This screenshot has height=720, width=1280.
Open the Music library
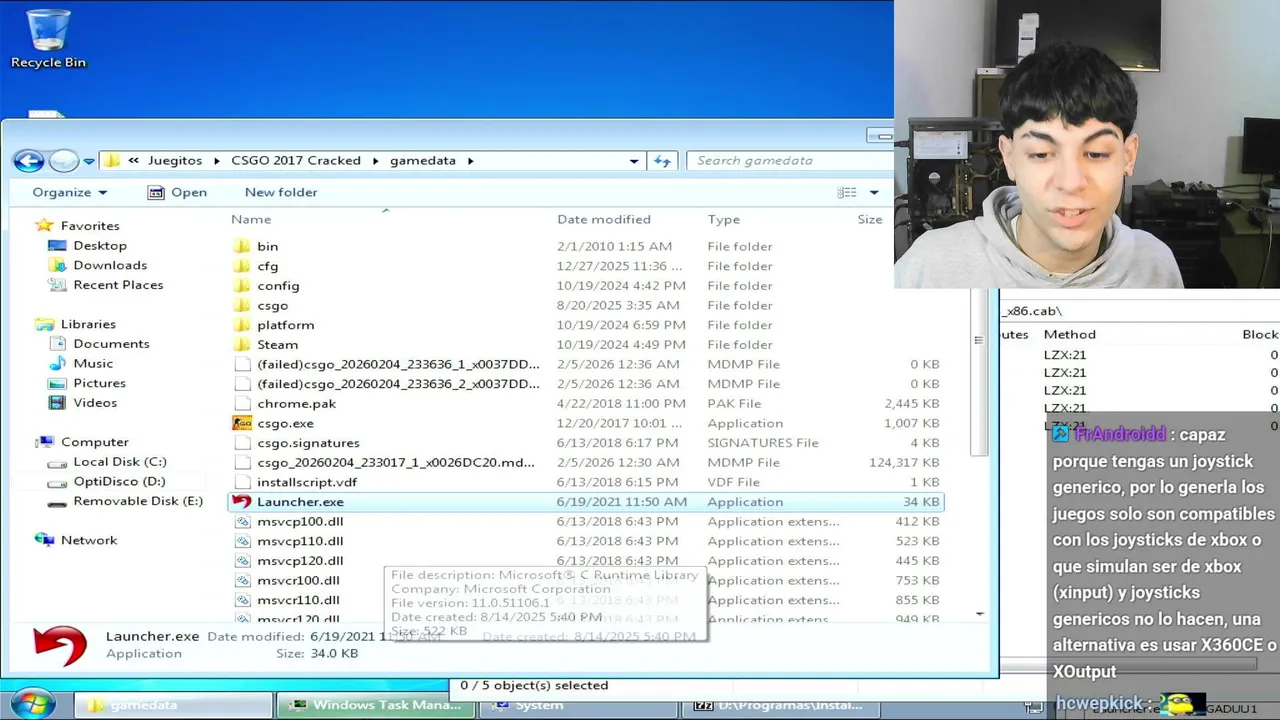tap(92, 363)
